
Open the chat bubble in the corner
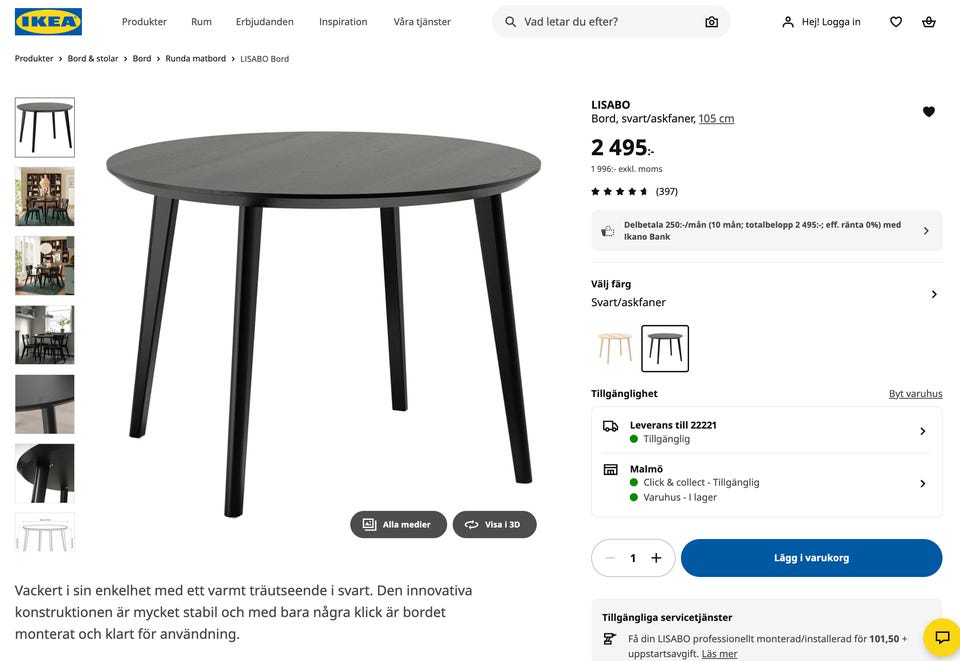pyautogui.click(x=941, y=637)
